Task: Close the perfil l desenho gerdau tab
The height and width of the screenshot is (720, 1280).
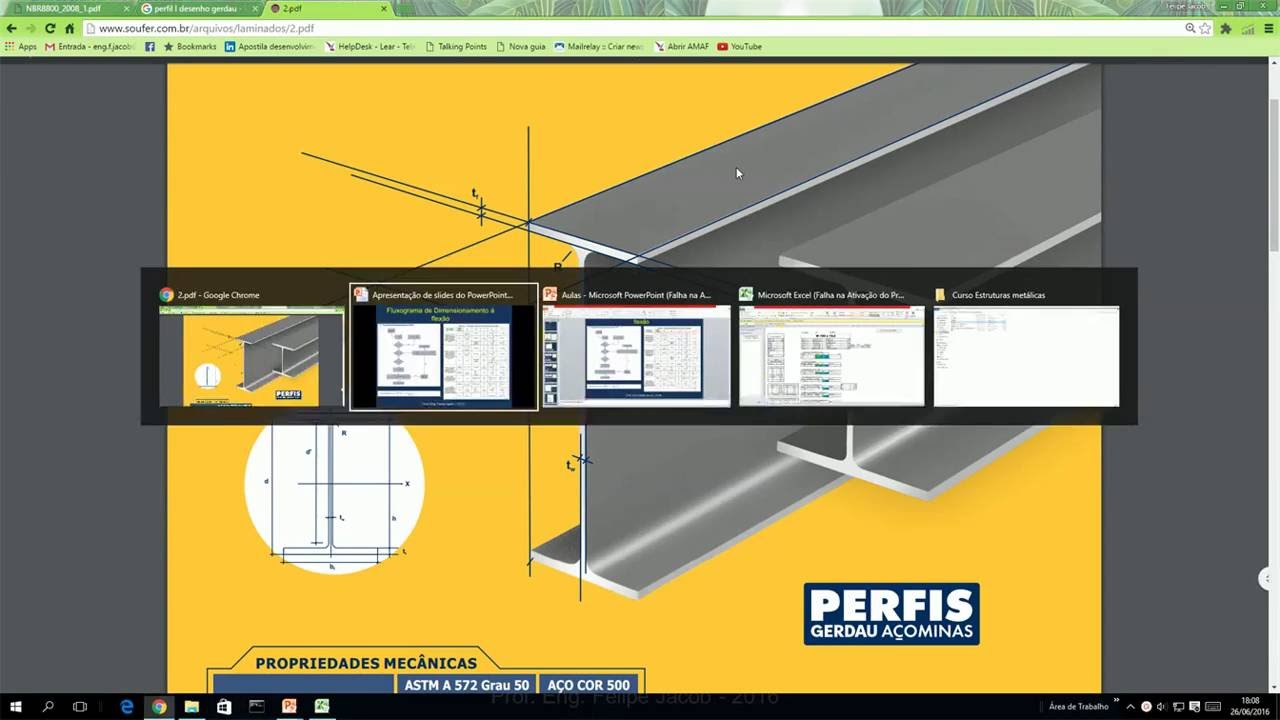Action: pos(255,8)
